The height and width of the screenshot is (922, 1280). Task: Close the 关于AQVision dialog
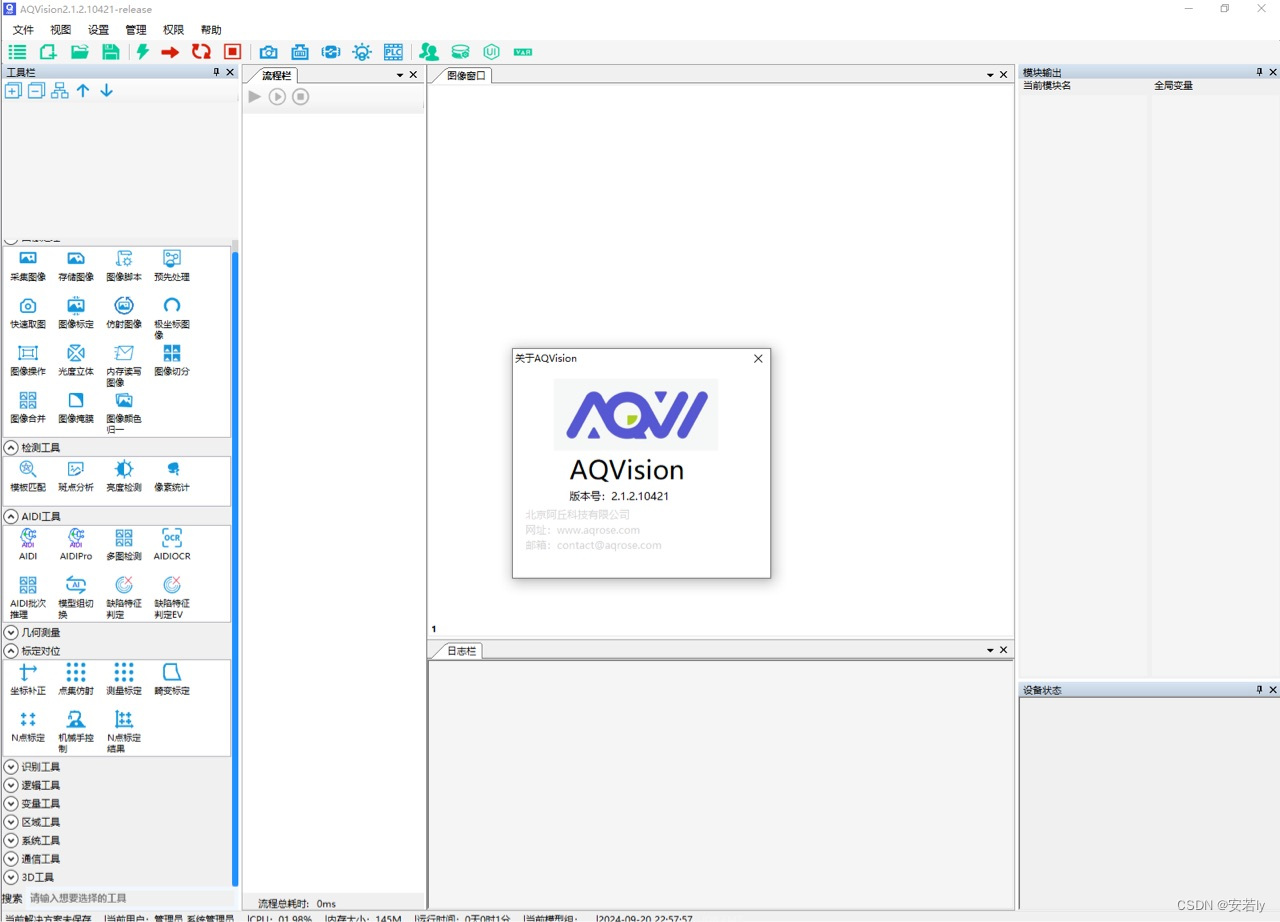(x=758, y=359)
